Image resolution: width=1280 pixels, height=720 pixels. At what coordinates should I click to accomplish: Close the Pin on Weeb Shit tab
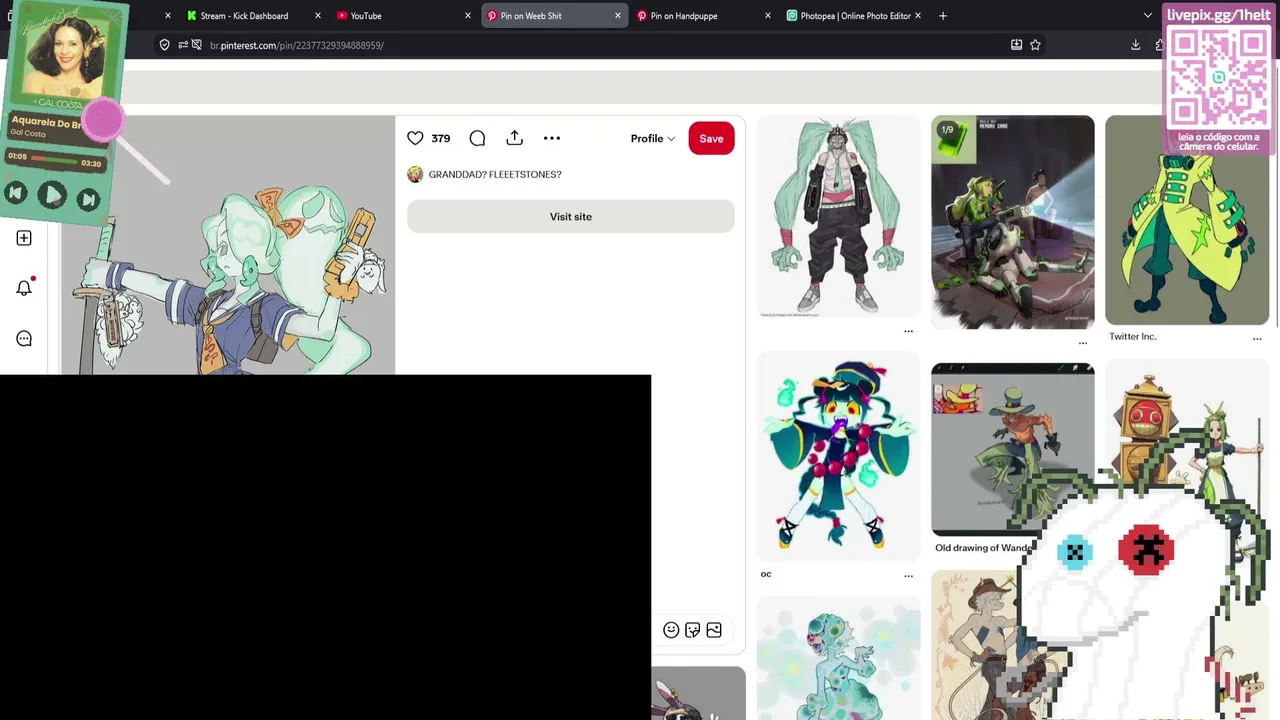coord(618,16)
